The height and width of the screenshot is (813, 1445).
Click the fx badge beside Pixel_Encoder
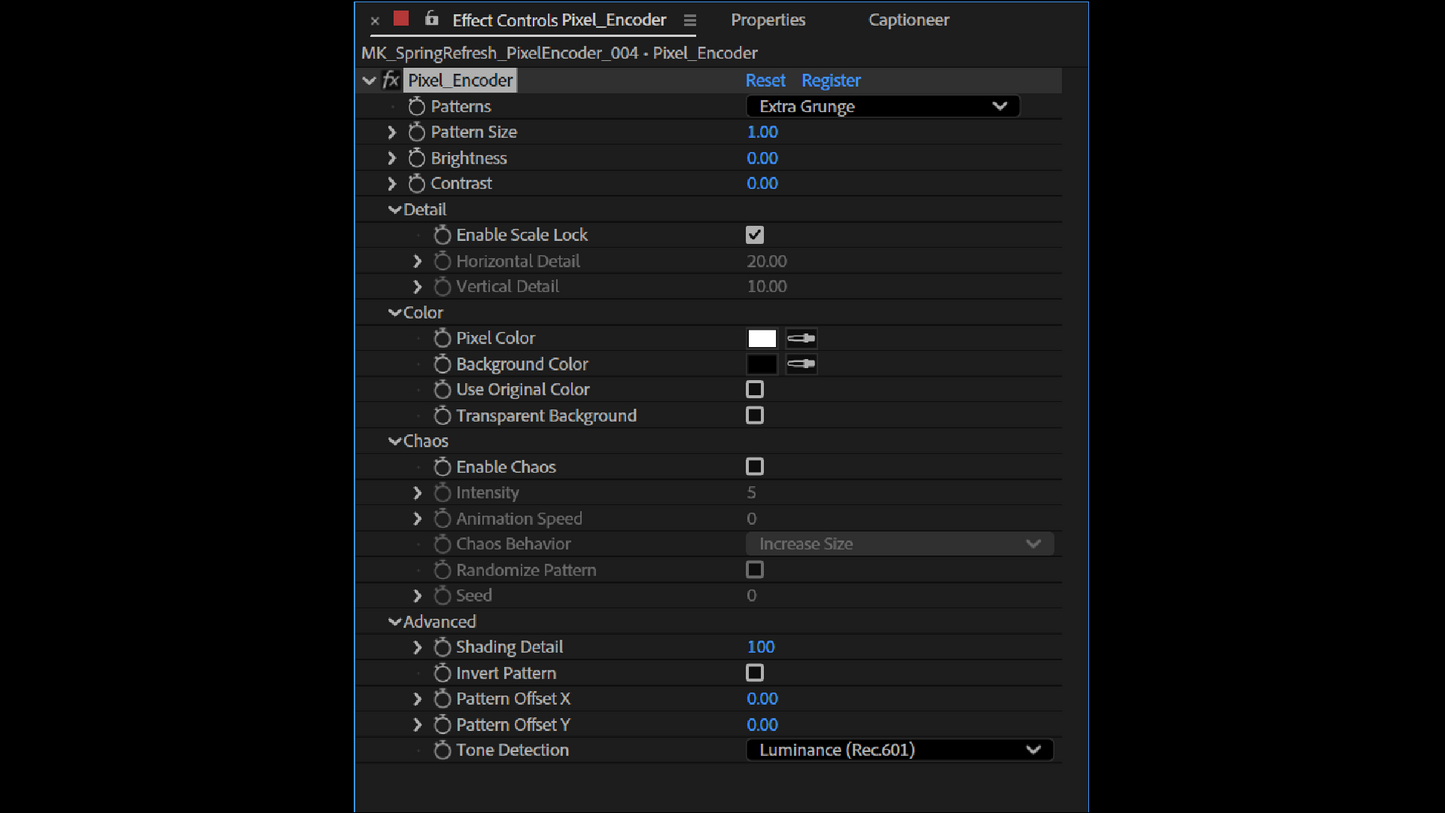pos(391,79)
